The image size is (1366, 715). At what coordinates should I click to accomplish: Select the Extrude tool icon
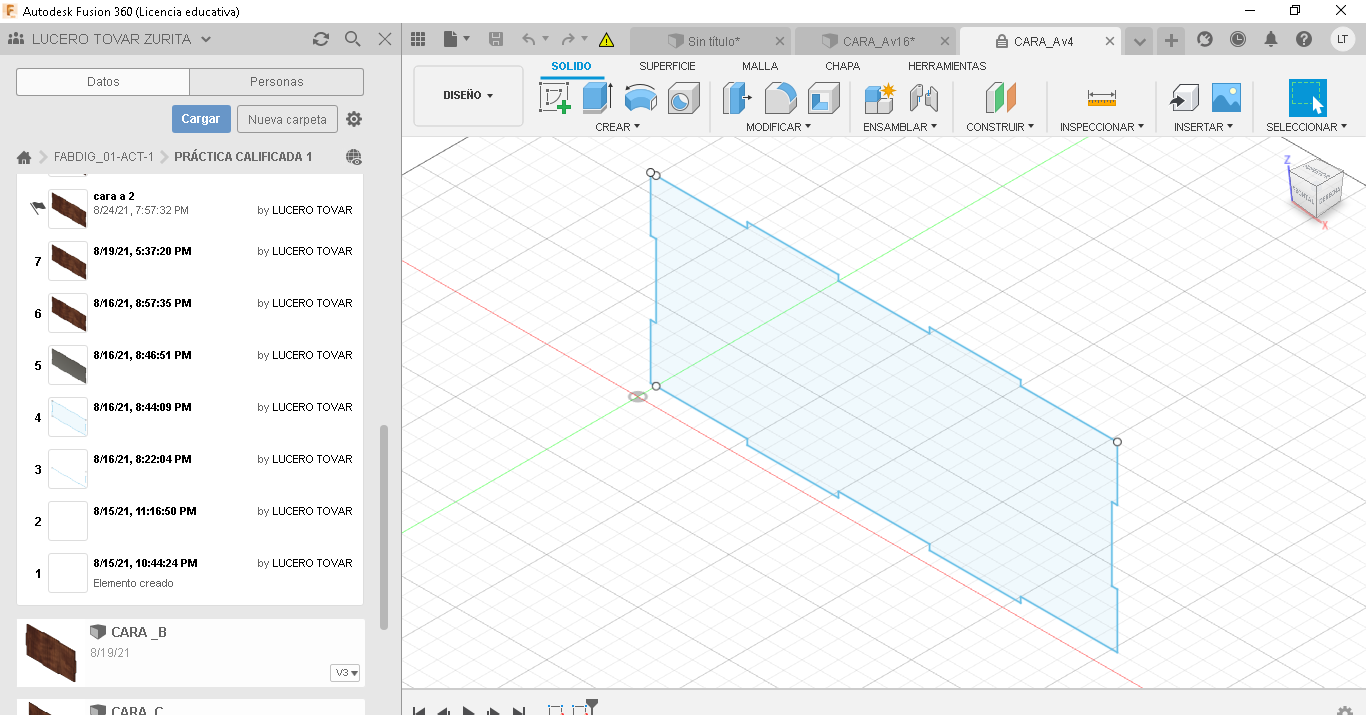597,98
